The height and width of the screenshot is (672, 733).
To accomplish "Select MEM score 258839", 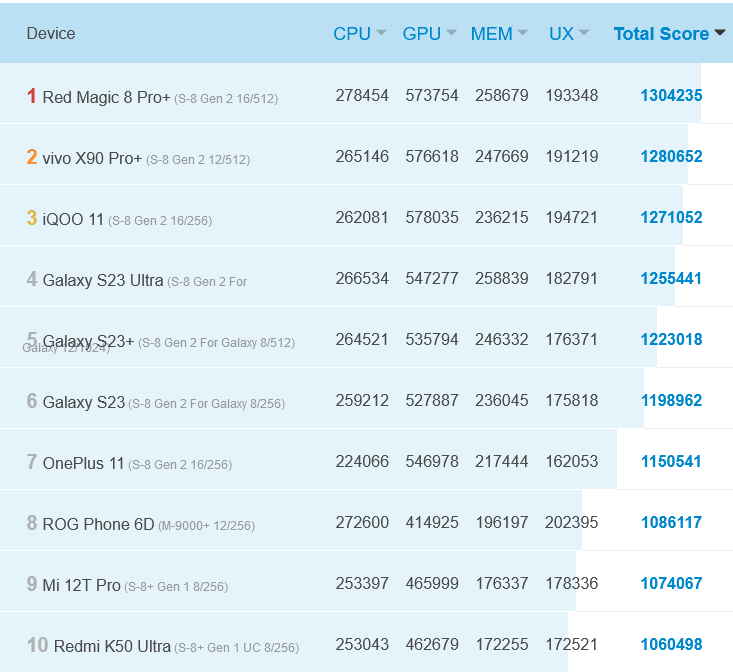I will (x=502, y=279).
